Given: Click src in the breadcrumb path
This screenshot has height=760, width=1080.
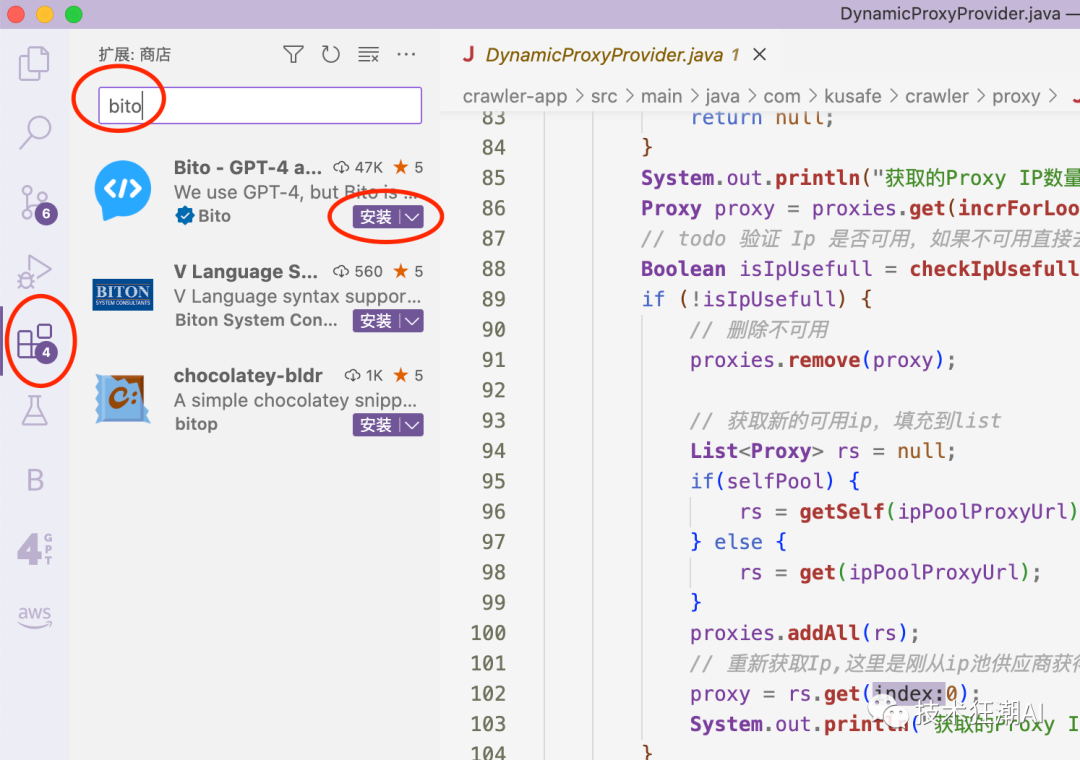Looking at the screenshot, I should click(x=604, y=96).
